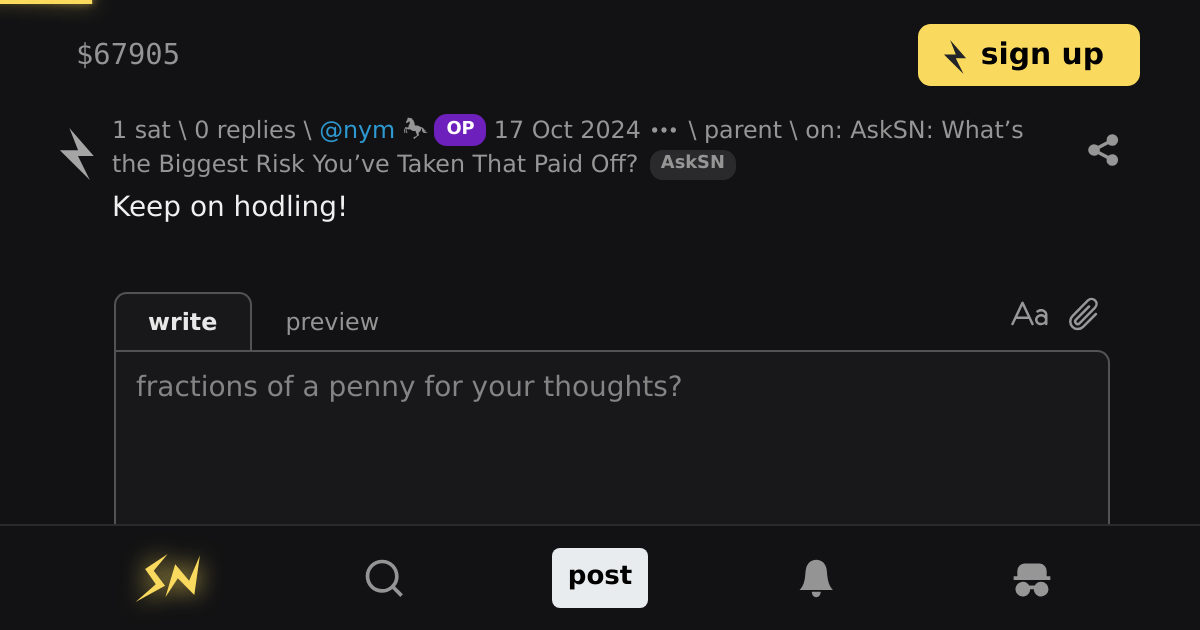Switch to the preview tab
Image resolution: width=1200 pixels, height=630 pixels.
(x=332, y=321)
